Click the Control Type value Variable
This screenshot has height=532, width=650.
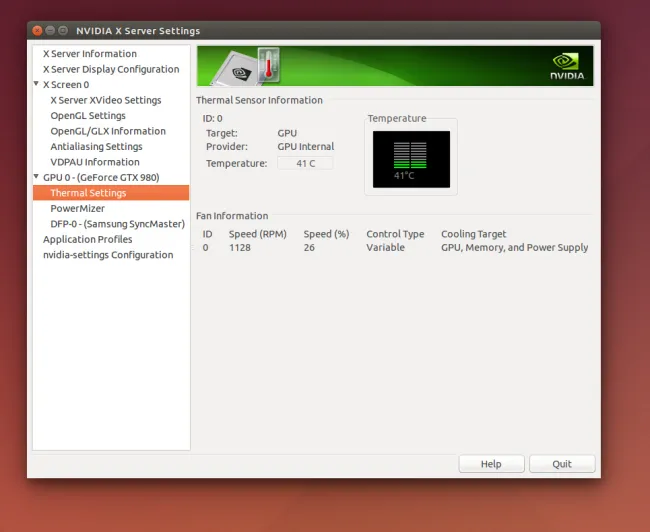(385, 248)
